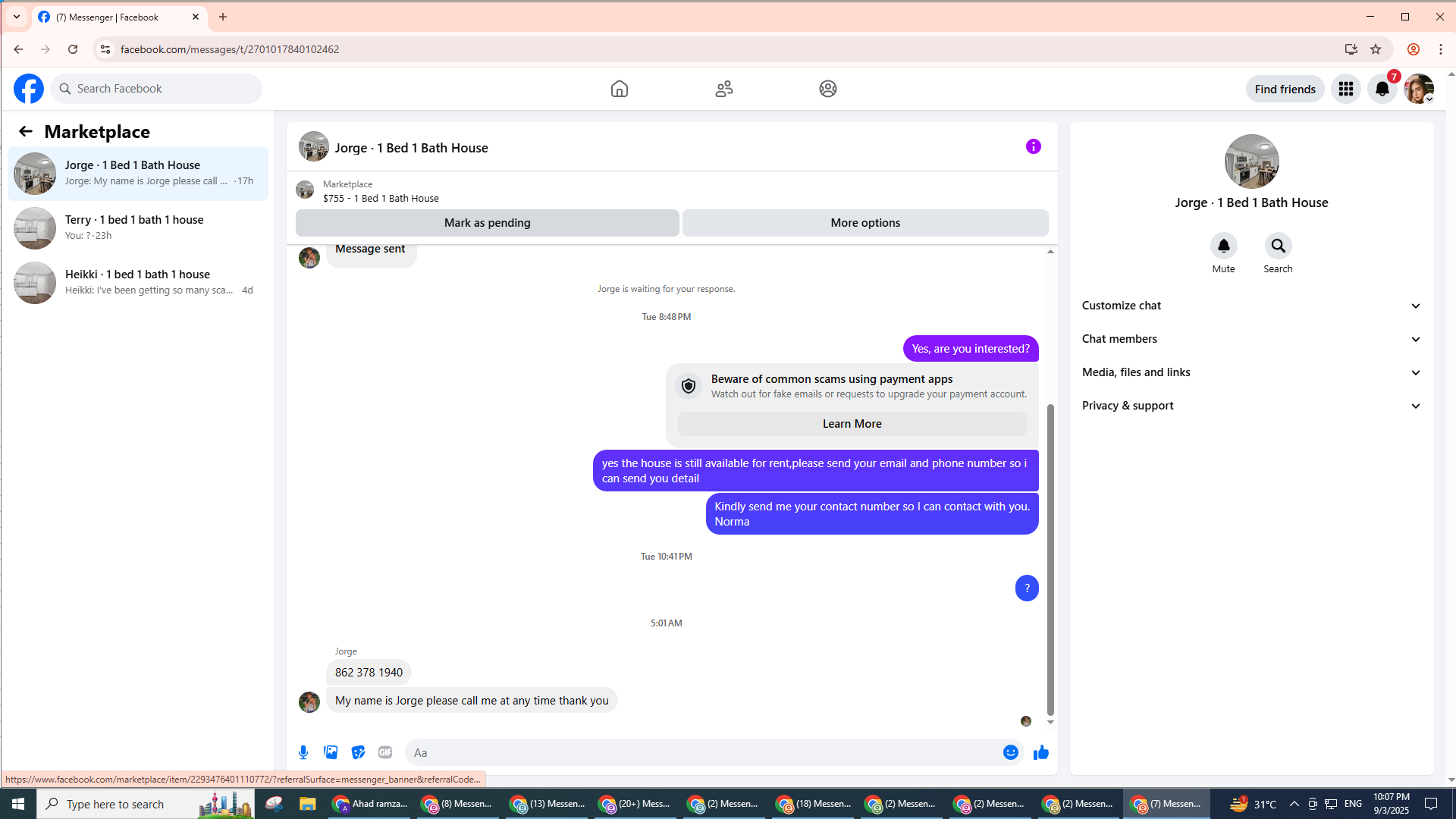Search within the conversation

pos(1279,246)
